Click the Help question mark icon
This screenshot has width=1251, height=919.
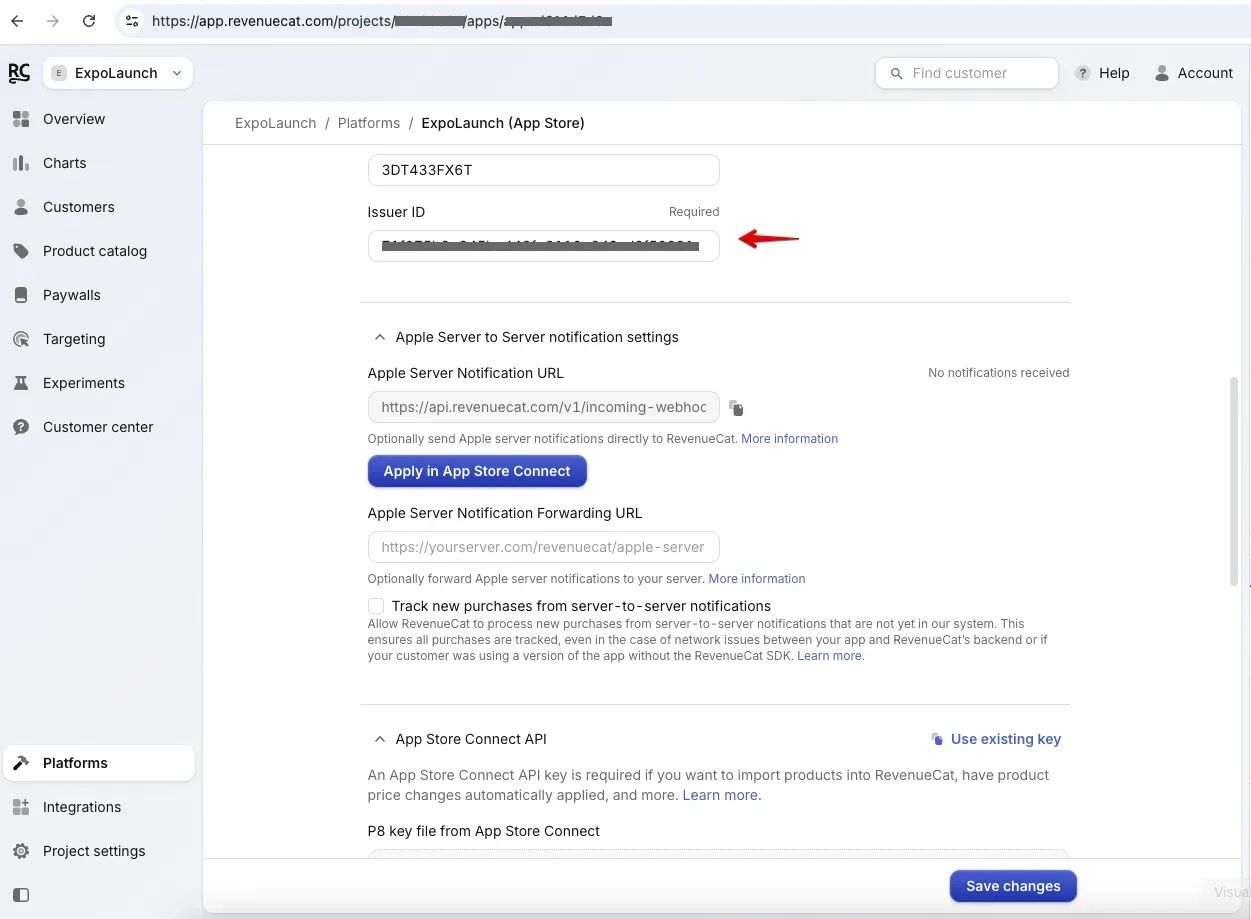(x=1082, y=73)
